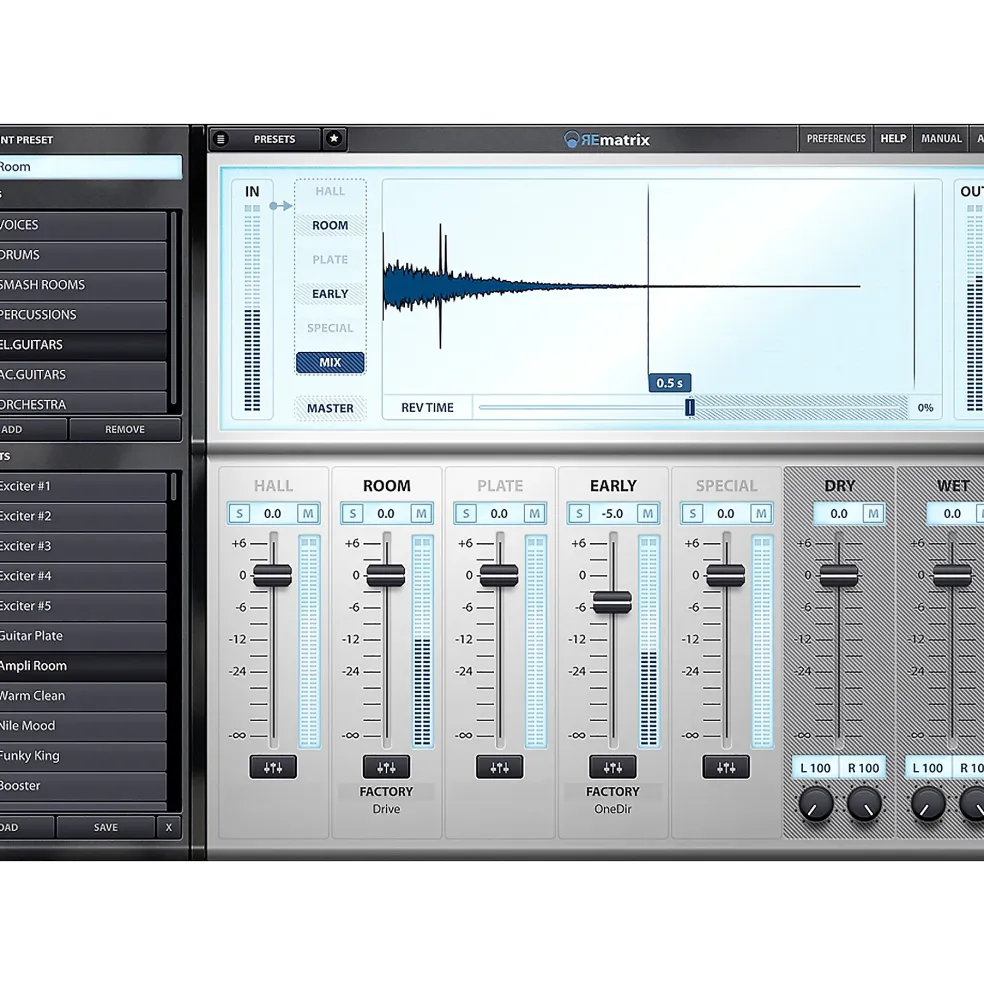Select the SMASH ROOMS bank
984x985 pixels.
83,285
